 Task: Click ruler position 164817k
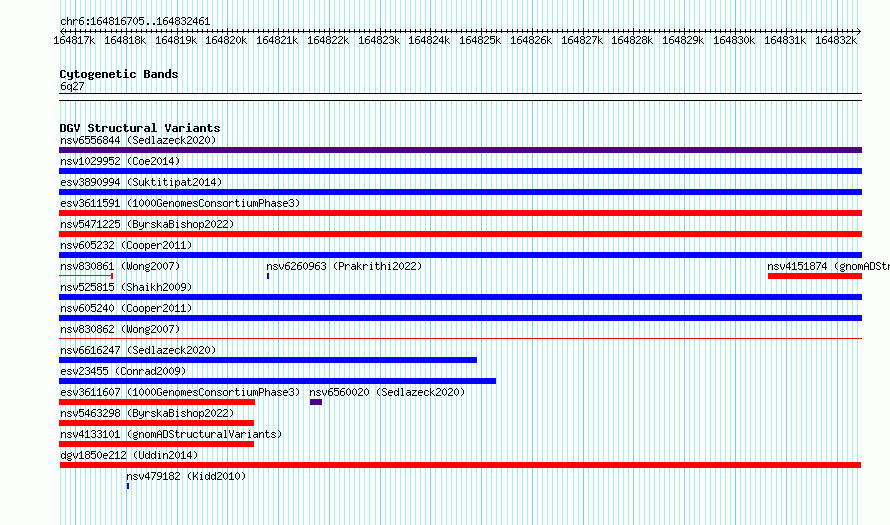click(x=74, y=40)
